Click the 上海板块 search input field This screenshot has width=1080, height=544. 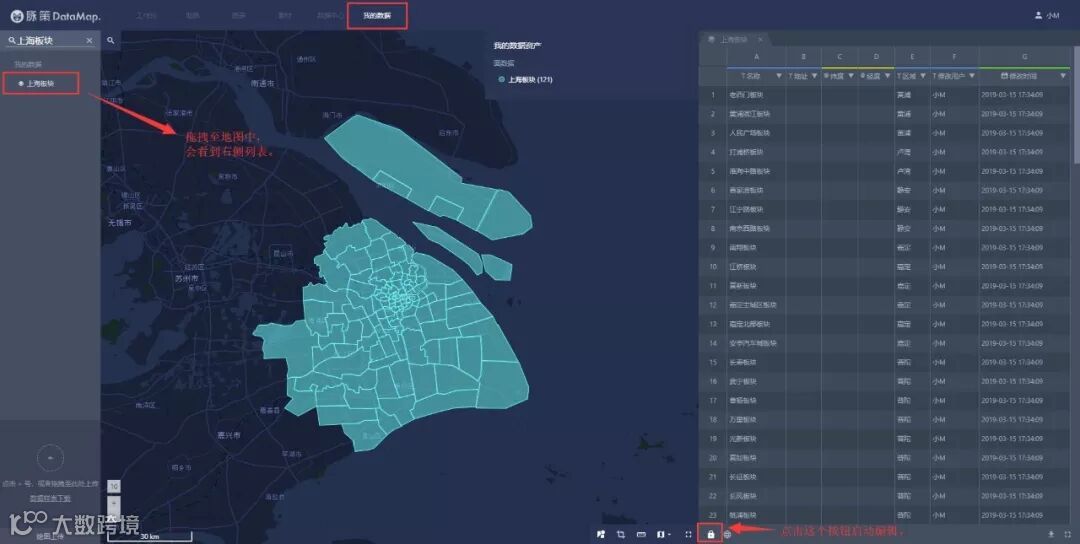50,41
